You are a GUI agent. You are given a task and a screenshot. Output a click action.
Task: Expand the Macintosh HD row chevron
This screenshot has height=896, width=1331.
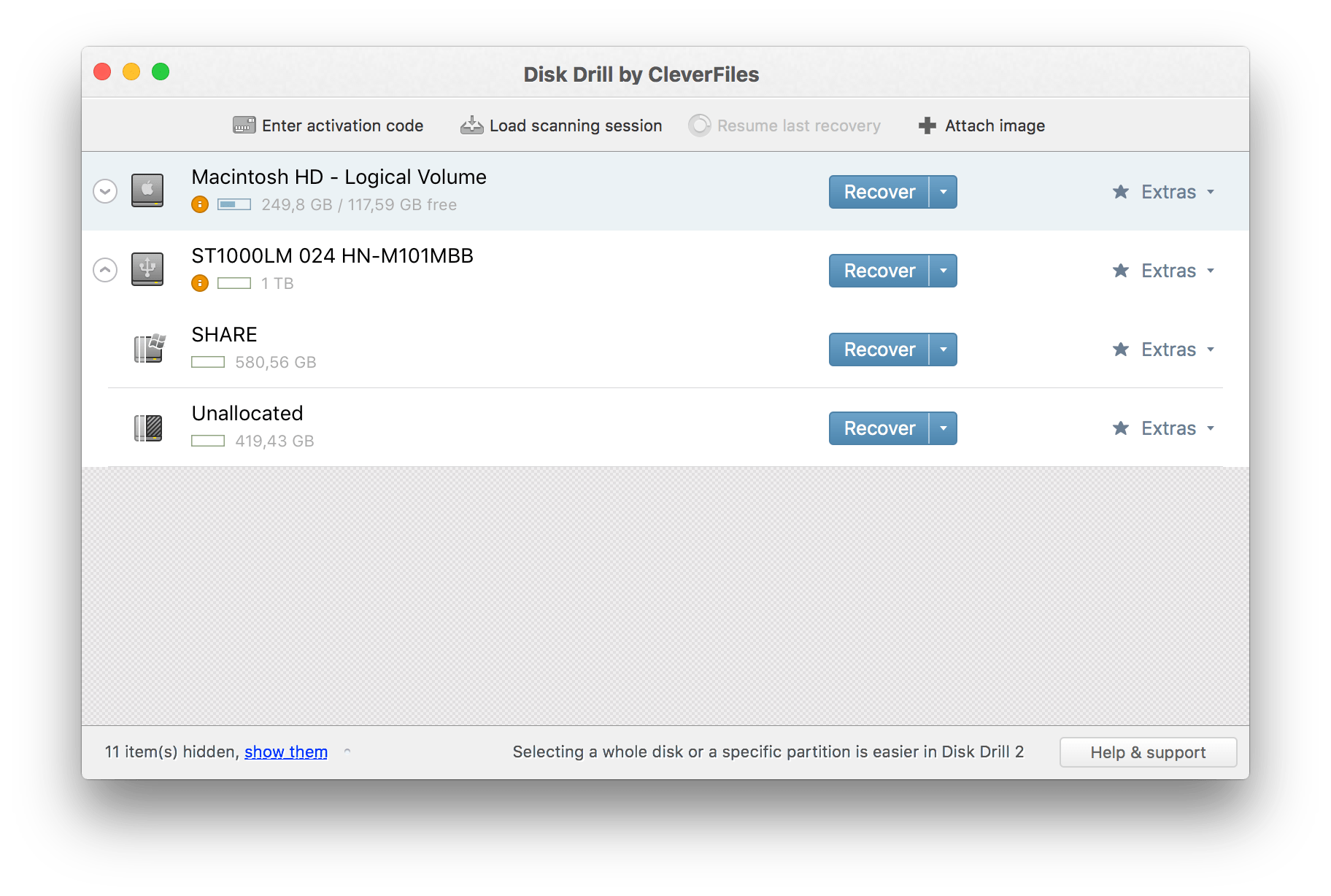(104, 190)
